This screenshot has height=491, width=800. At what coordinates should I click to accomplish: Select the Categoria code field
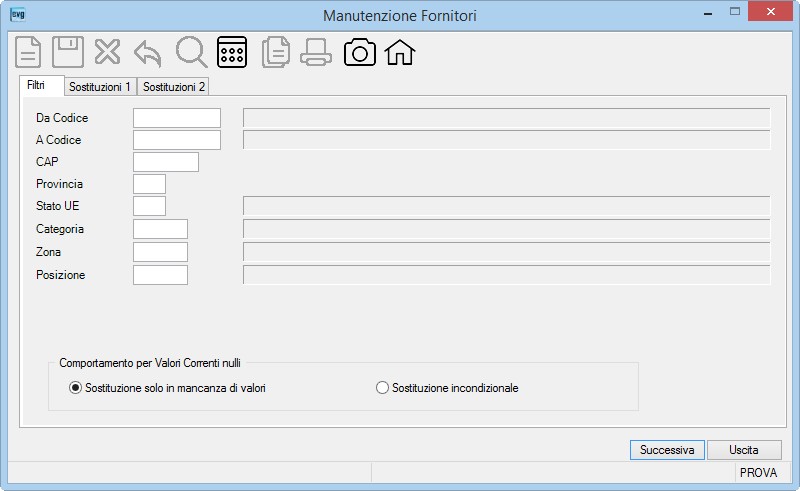(160, 229)
